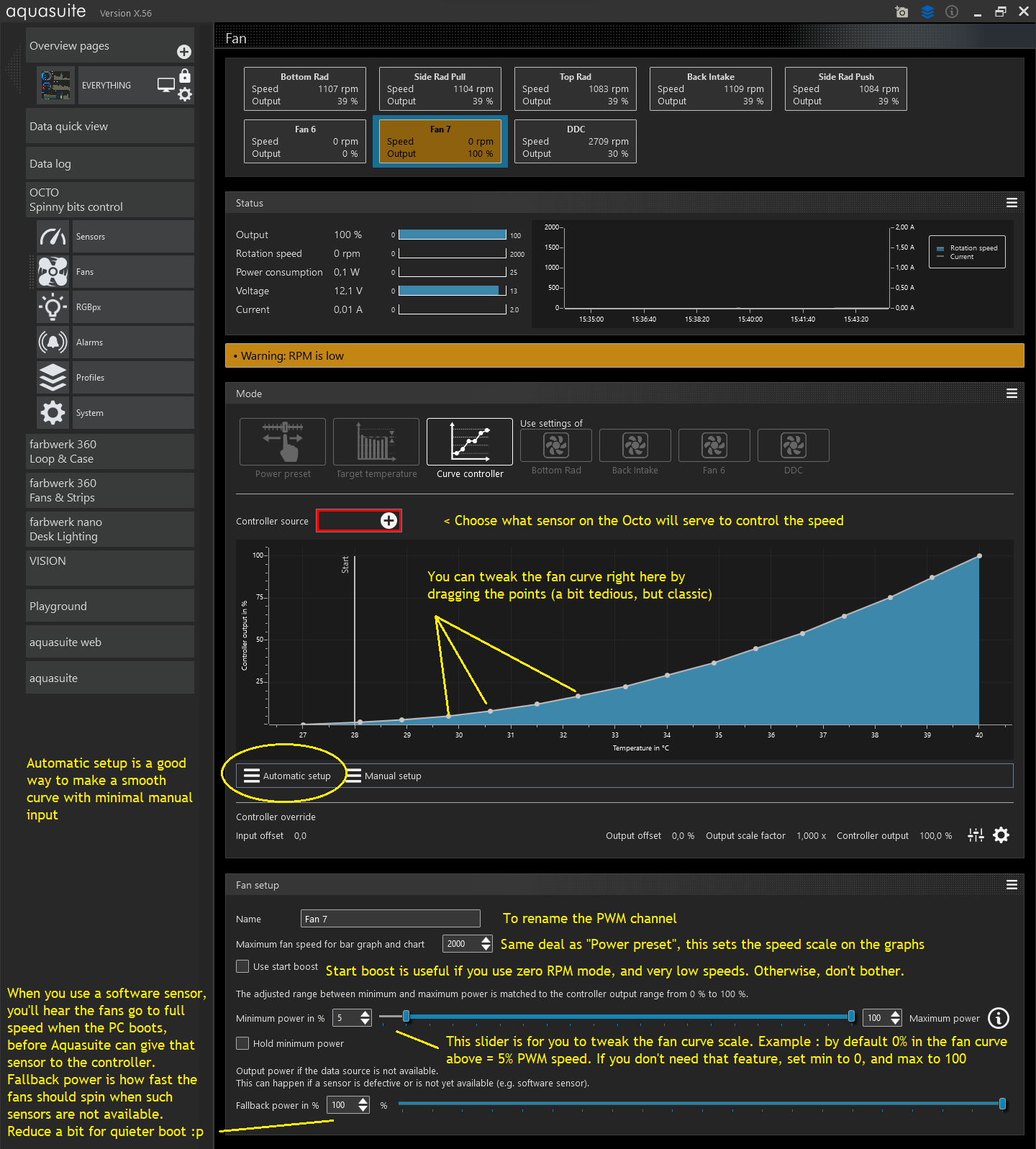The width and height of the screenshot is (1036, 1149).
Task: Decrease Maximum power percent stepper
Action: click(895, 1022)
